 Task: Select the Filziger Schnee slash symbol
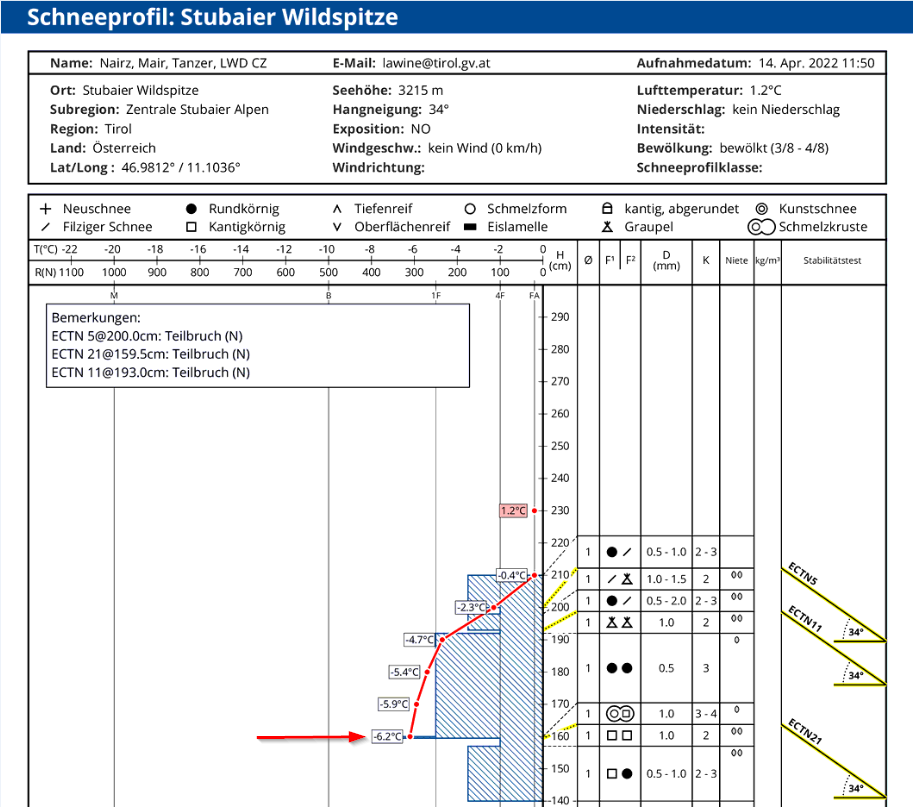[x=45, y=226]
